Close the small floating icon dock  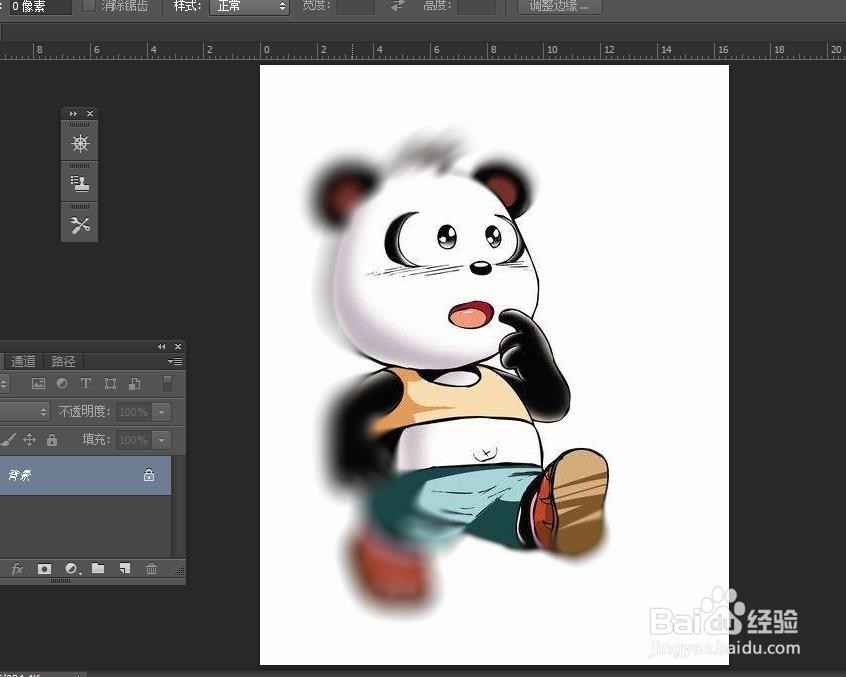point(90,113)
